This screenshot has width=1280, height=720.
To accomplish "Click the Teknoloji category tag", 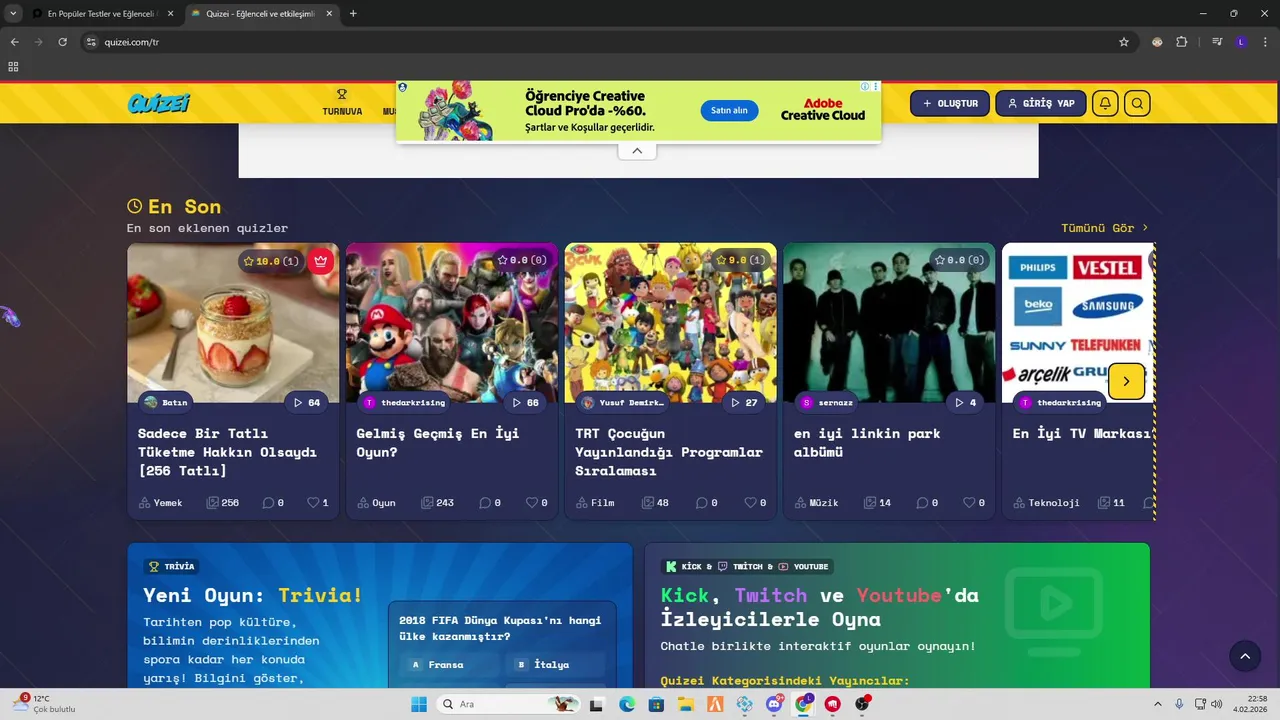I will point(1046,502).
